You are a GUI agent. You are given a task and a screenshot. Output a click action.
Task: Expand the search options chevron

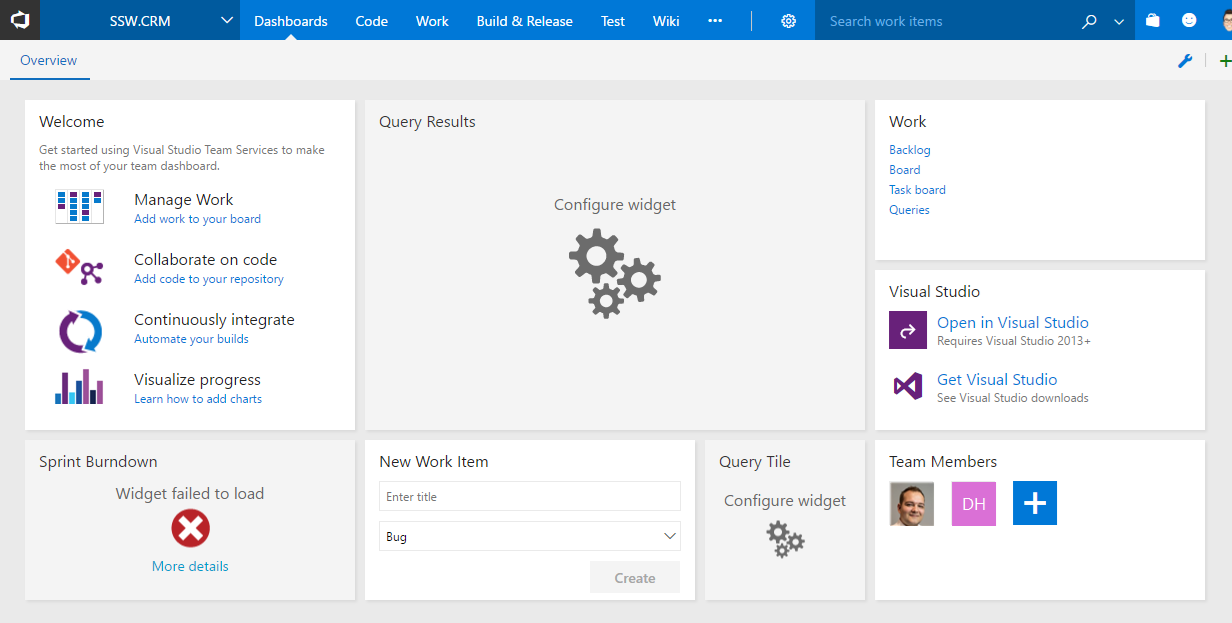pyautogui.click(x=1118, y=21)
